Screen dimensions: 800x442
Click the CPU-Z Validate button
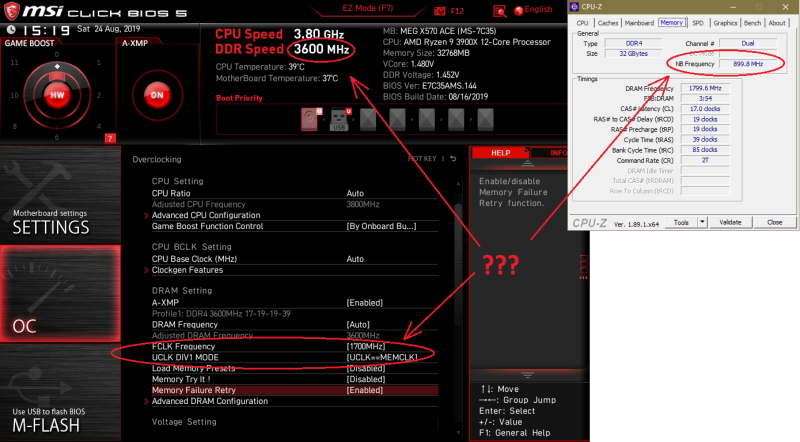(730, 223)
